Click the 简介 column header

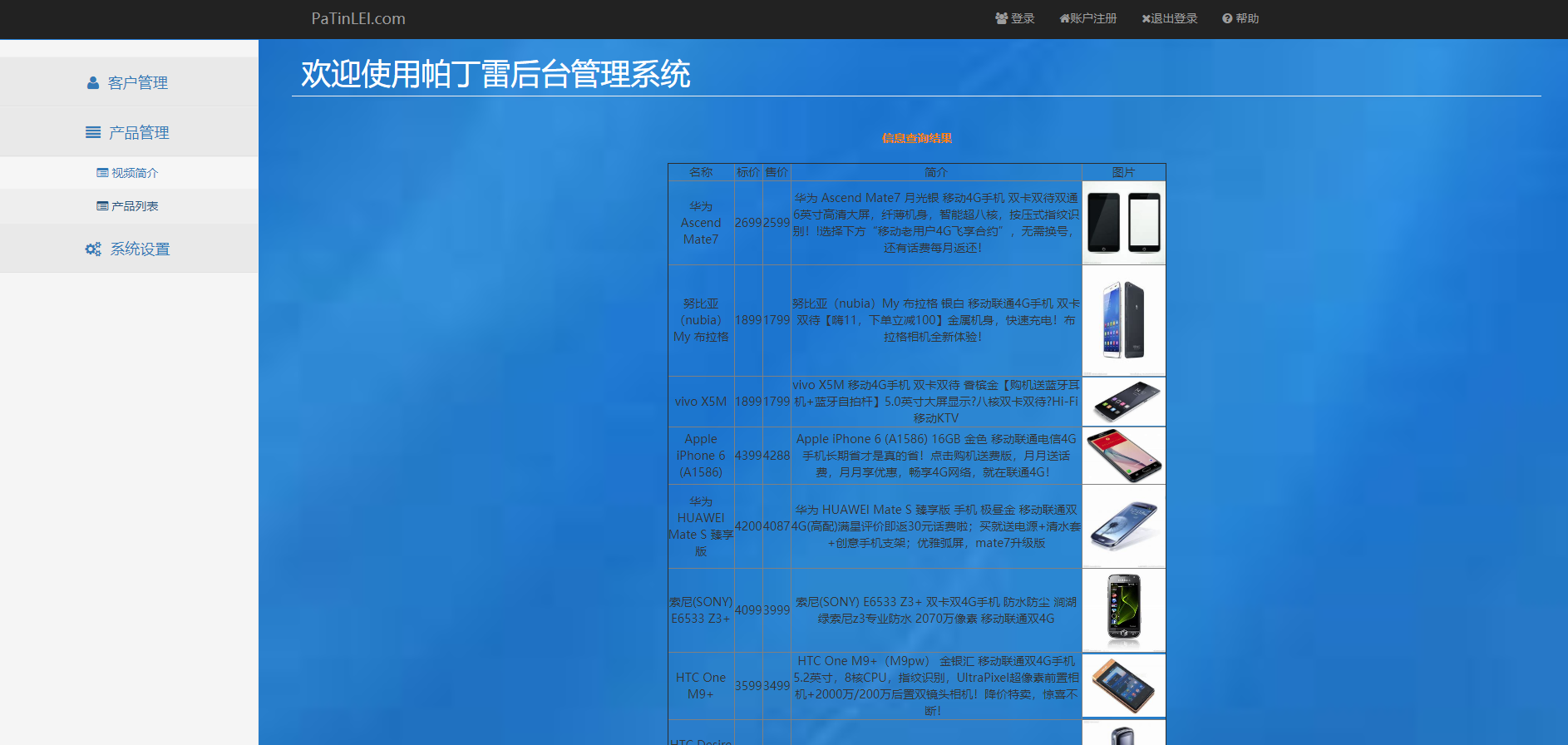[x=936, y=172]
